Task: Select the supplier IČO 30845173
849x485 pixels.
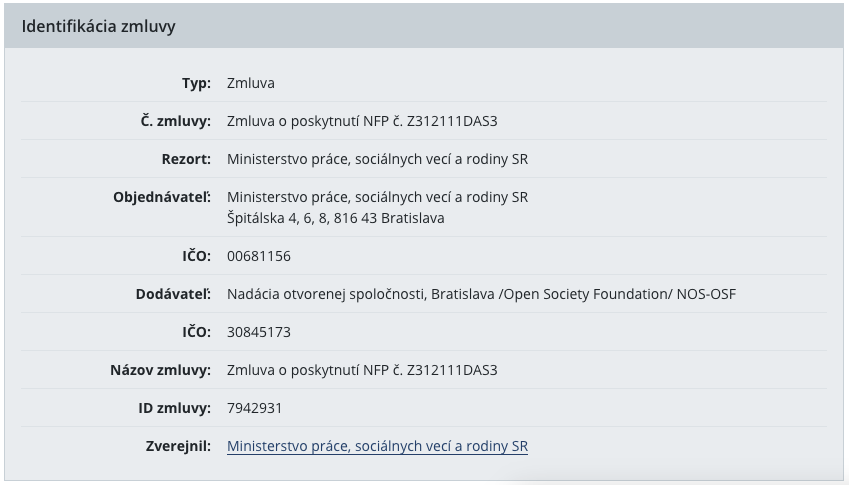Action: click(x=259, y=332)
